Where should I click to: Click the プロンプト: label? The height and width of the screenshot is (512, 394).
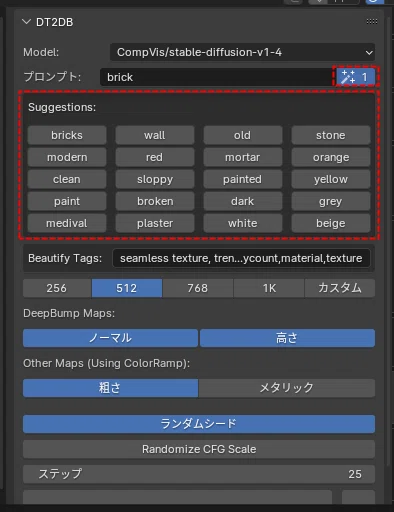pos(52,77)
